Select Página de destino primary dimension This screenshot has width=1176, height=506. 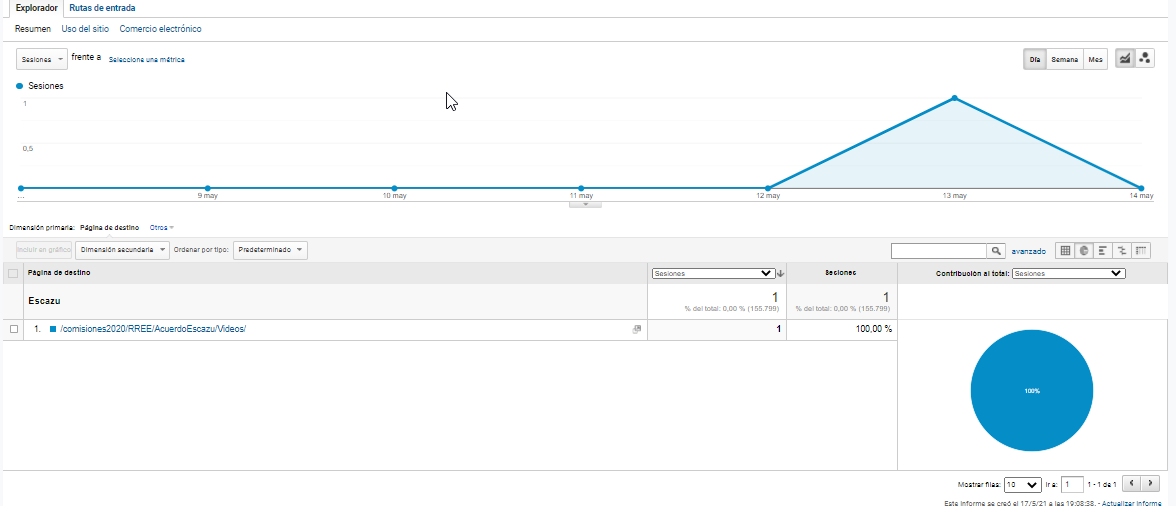tap(109, 227)
